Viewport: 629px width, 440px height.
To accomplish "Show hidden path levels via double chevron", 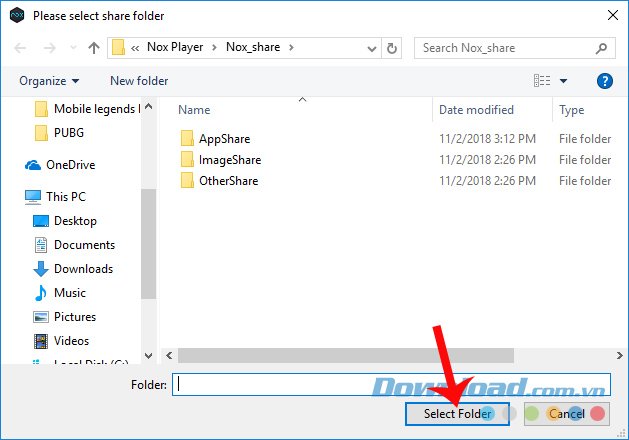I will coord(135,49).
